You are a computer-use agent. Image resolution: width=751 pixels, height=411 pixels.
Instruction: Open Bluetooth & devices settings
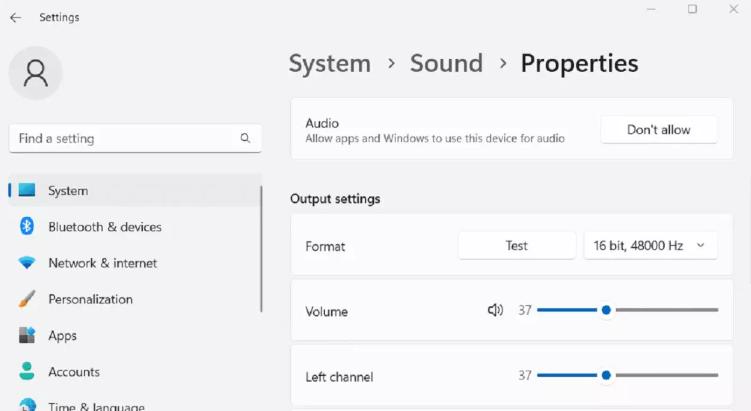[135, 227]
